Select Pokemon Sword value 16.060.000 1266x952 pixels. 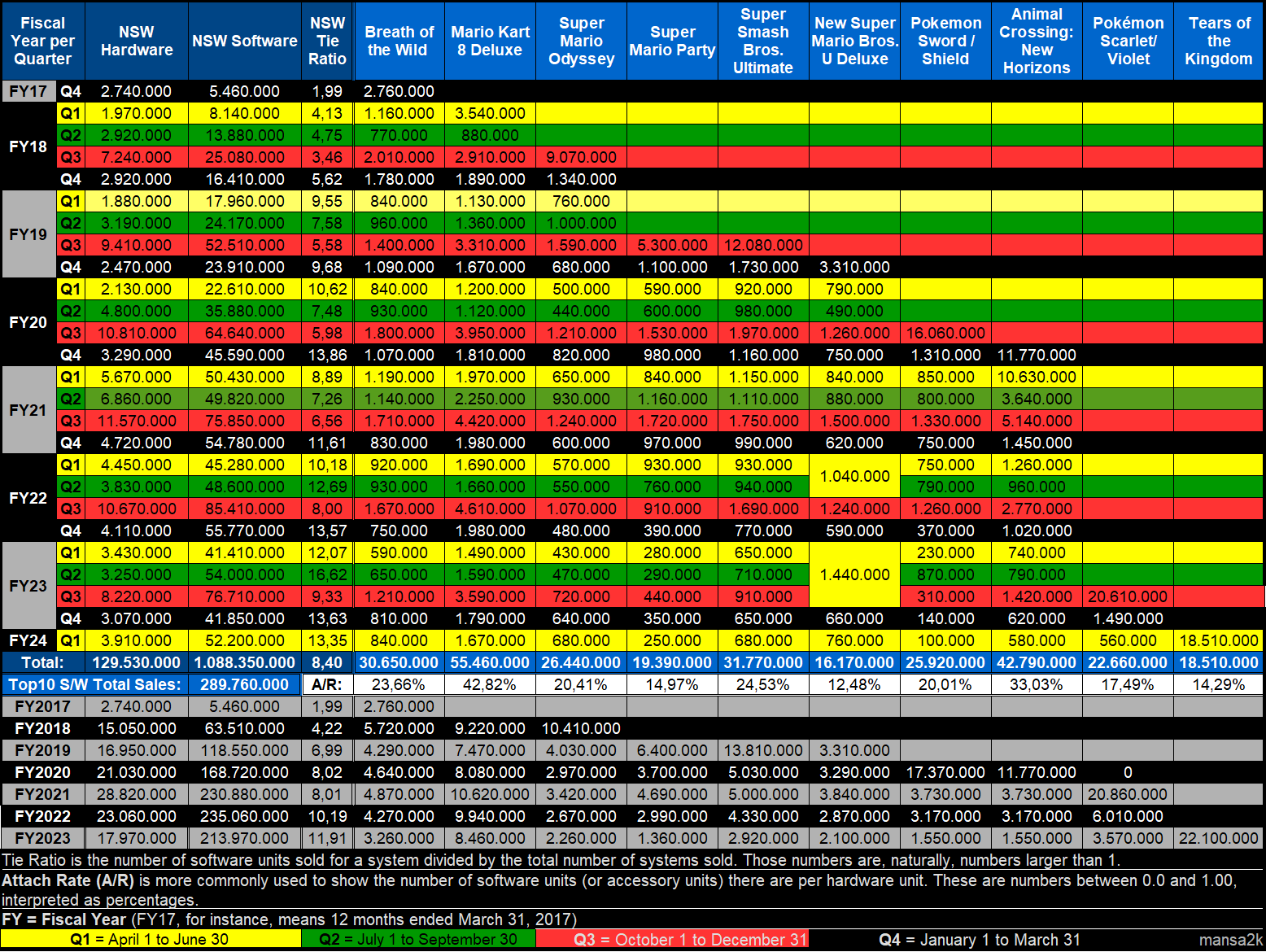[x=945, y=333]
